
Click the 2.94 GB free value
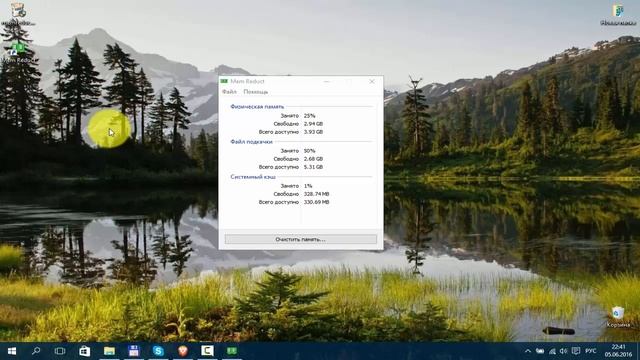click(x=313, y=124)
